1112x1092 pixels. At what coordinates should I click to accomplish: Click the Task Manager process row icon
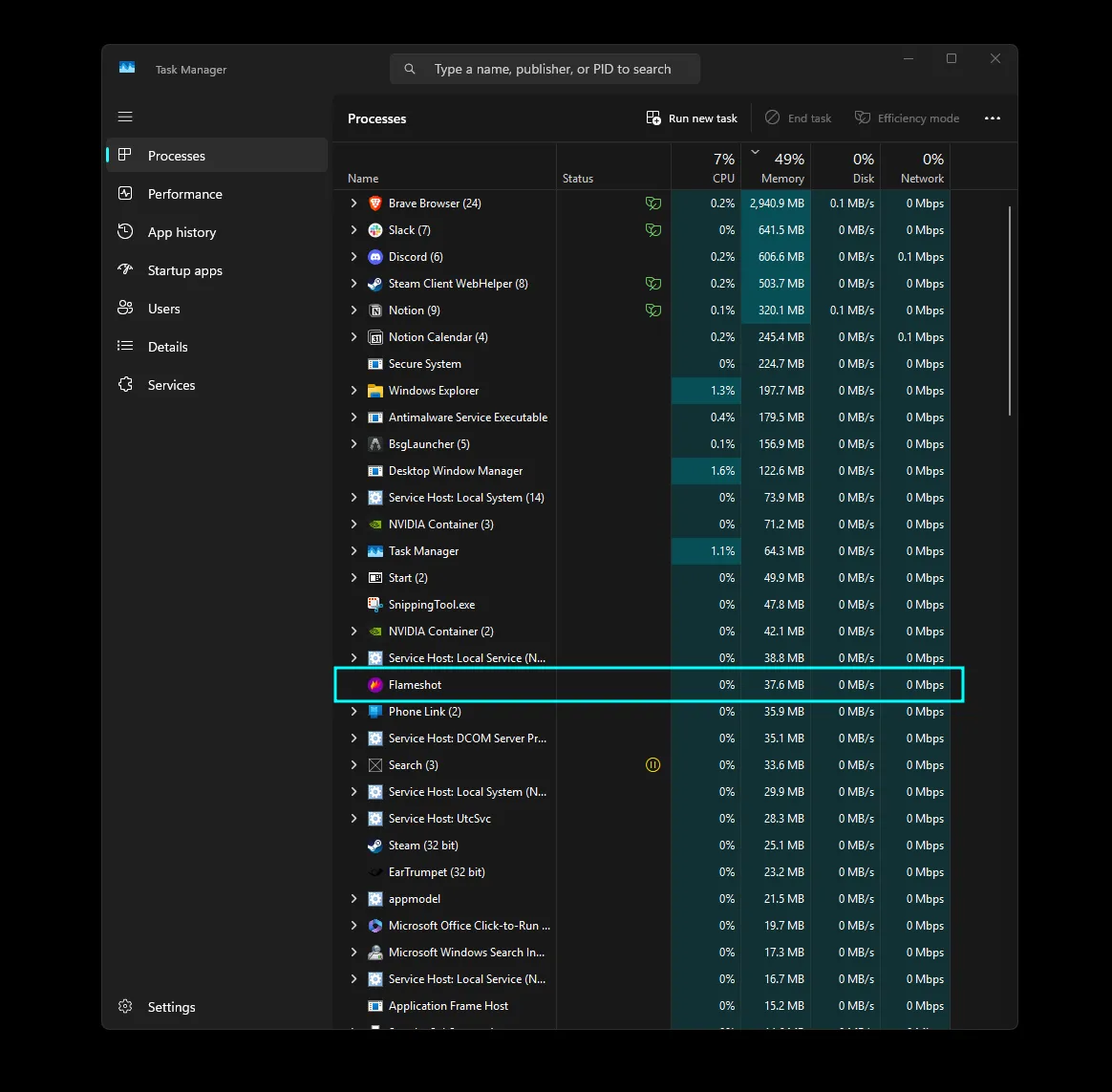pos(375,551)
